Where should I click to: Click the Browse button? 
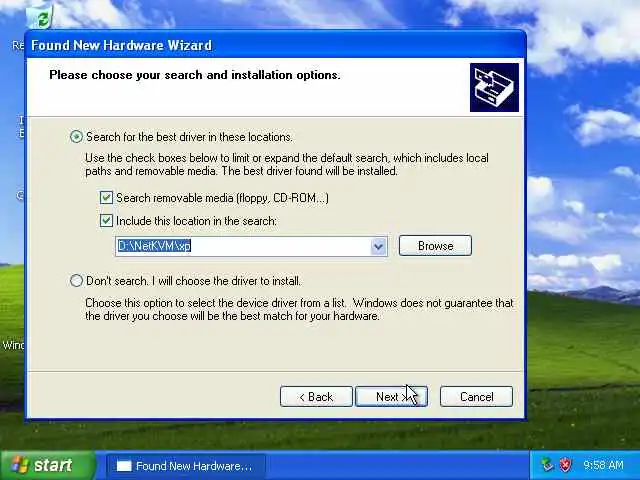coord(435,246)
